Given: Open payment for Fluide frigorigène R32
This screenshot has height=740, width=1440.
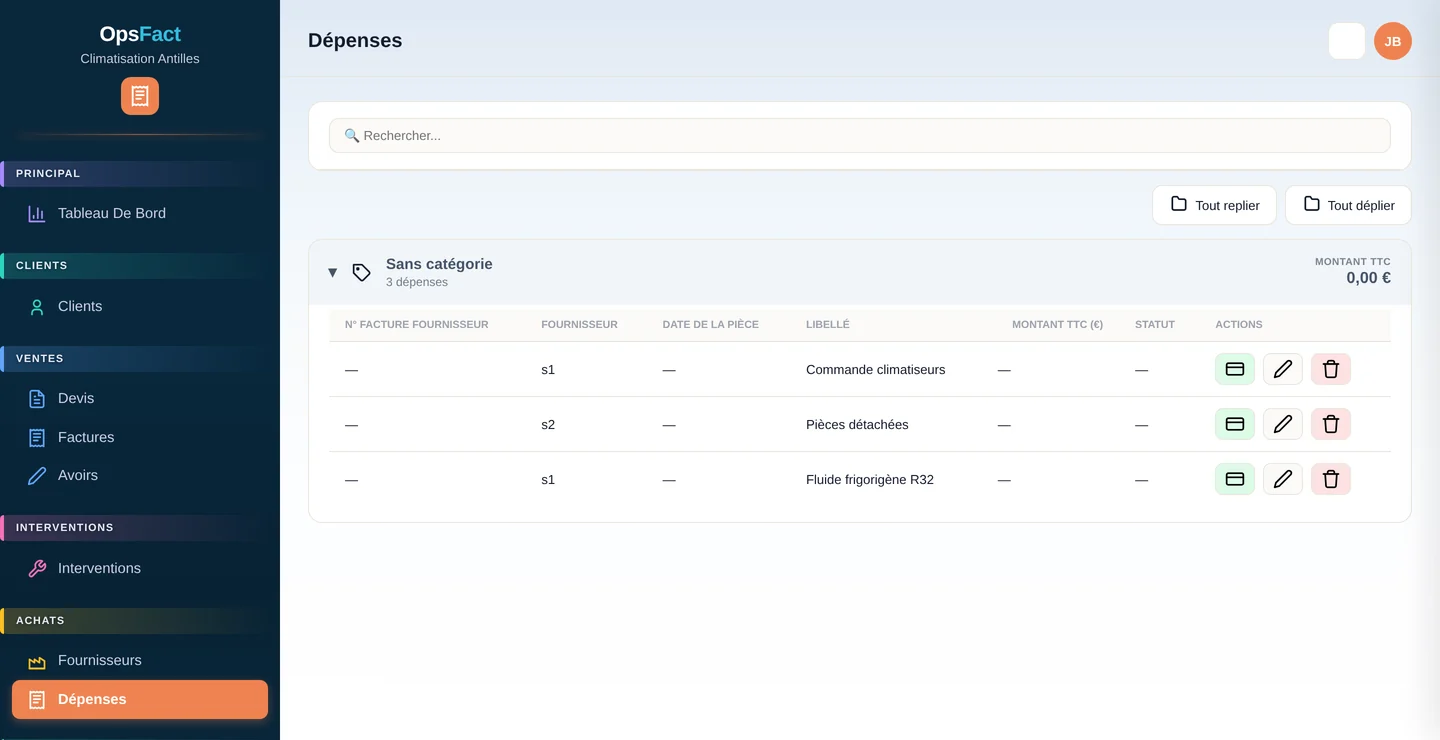Looking at the screenshot, I should point(1234,479).
